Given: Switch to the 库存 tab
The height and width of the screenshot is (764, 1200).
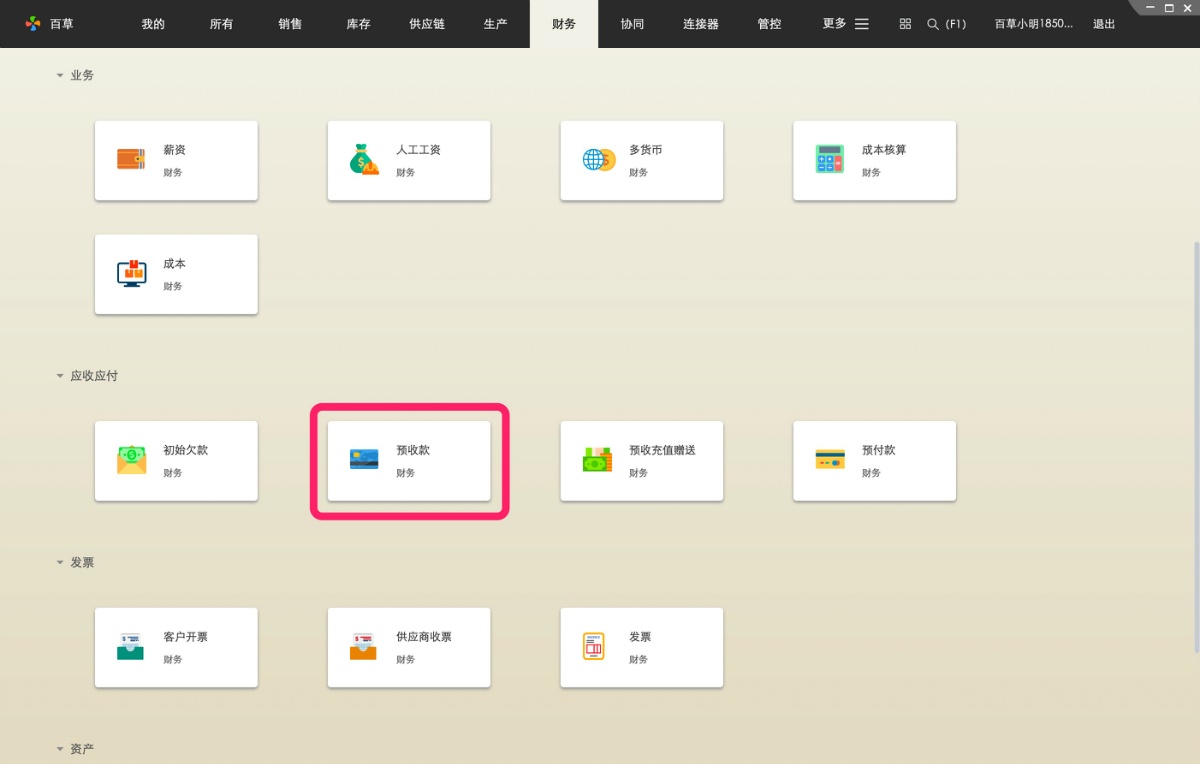Looking at the screenshot, I should point(358,24).
